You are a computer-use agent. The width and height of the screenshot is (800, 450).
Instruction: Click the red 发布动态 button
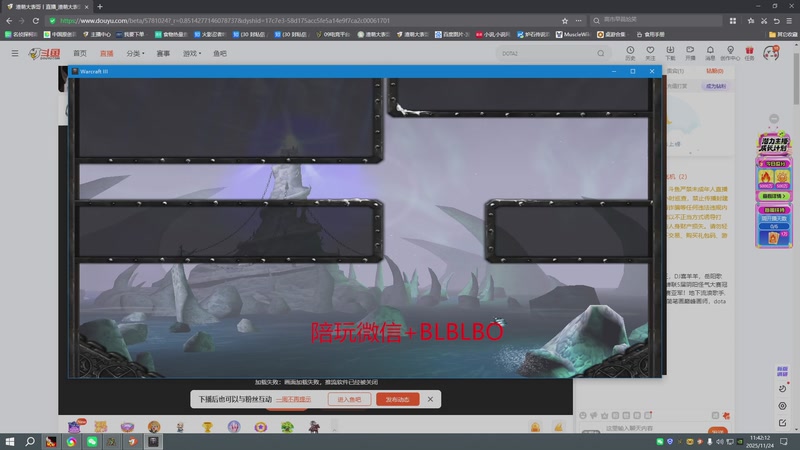pos(397,399)
